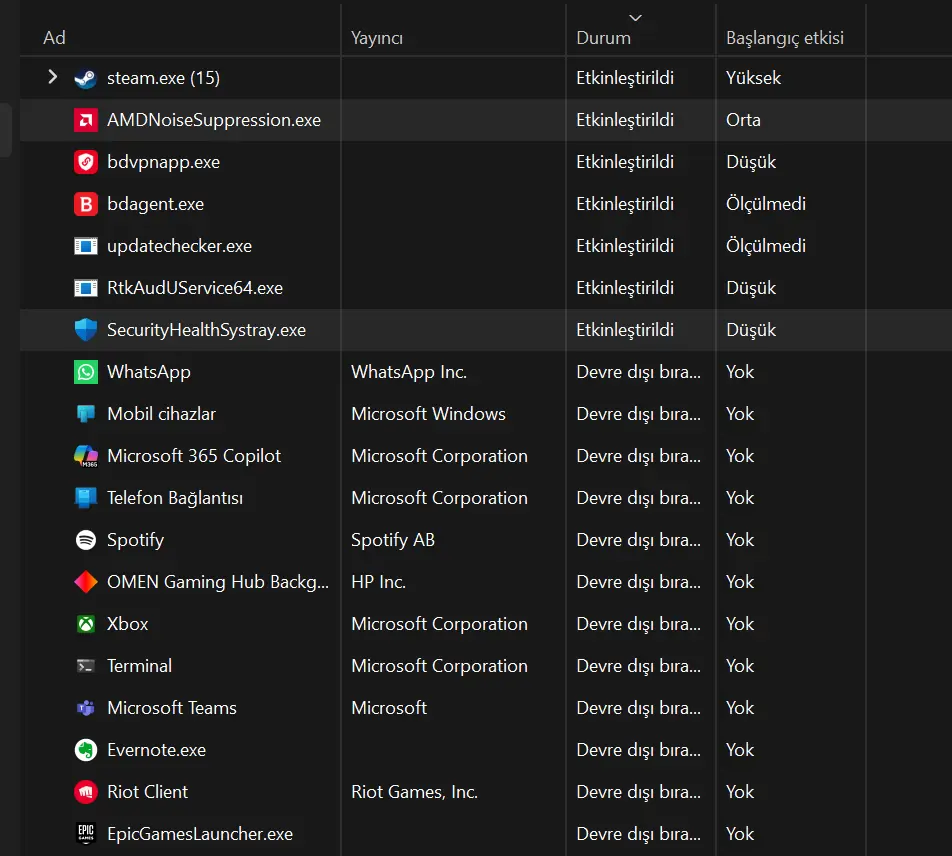Select the Microsoft Teams name text
Image resolution: width=952 pixels, height=856 pixels.
click(x=172, y=708)
